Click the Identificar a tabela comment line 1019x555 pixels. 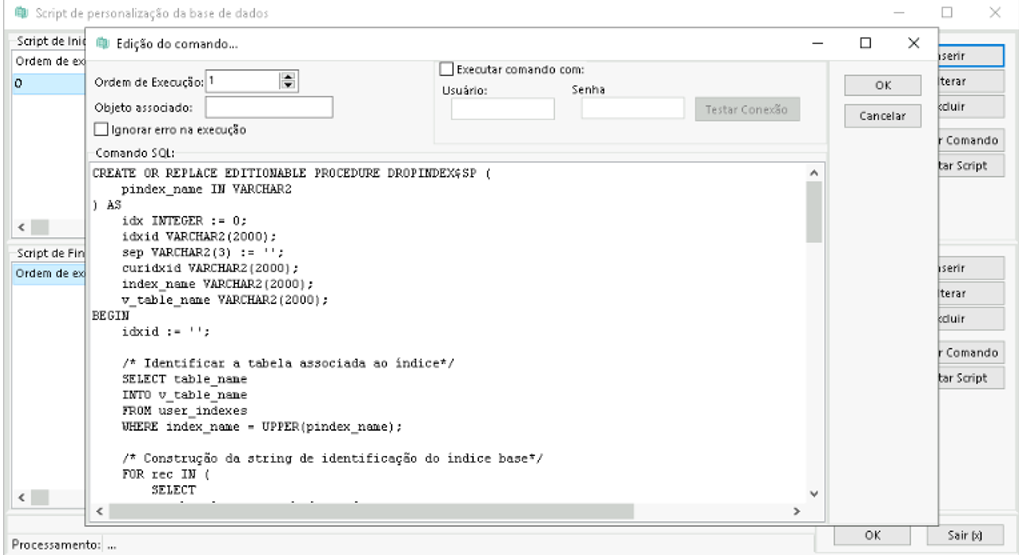pyautogui.click(x=288, y=363)
